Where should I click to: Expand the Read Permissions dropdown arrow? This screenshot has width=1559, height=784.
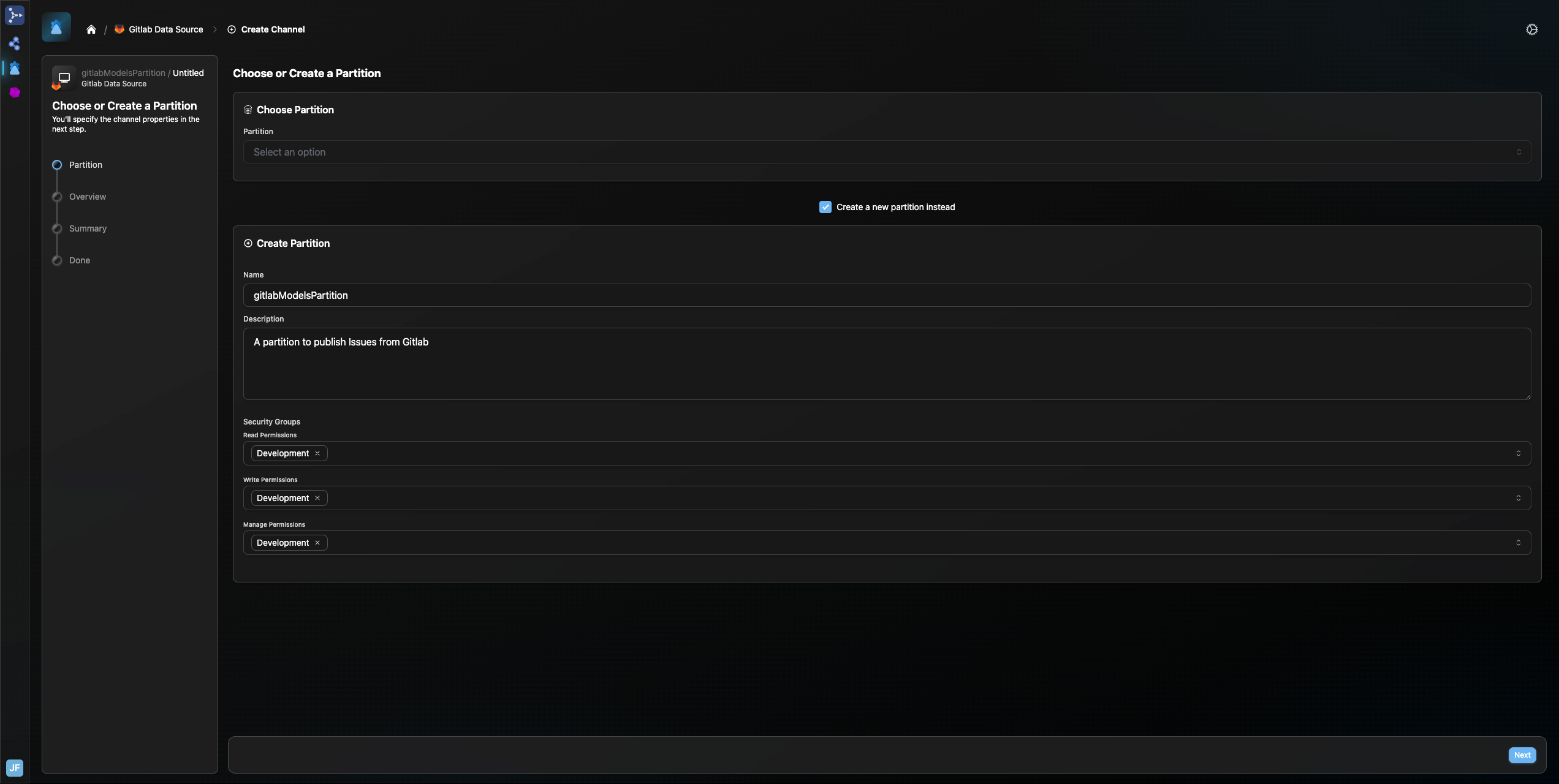(x=1518, y=453)
